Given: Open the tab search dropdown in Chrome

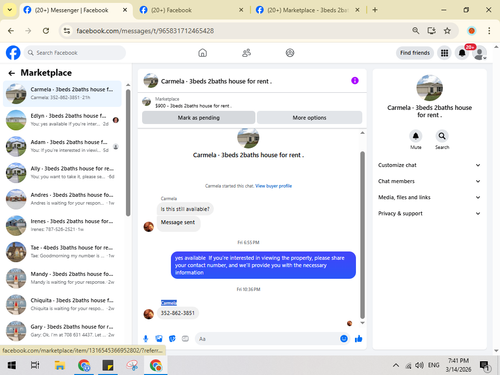Looking at the screenshot, I should (x=10, y=10).
